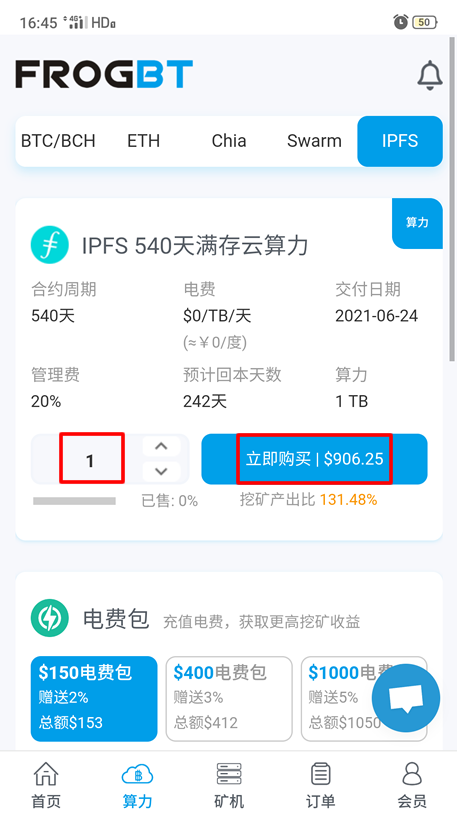
Task: Switch to the Chia tab
Action: [229, 141]
